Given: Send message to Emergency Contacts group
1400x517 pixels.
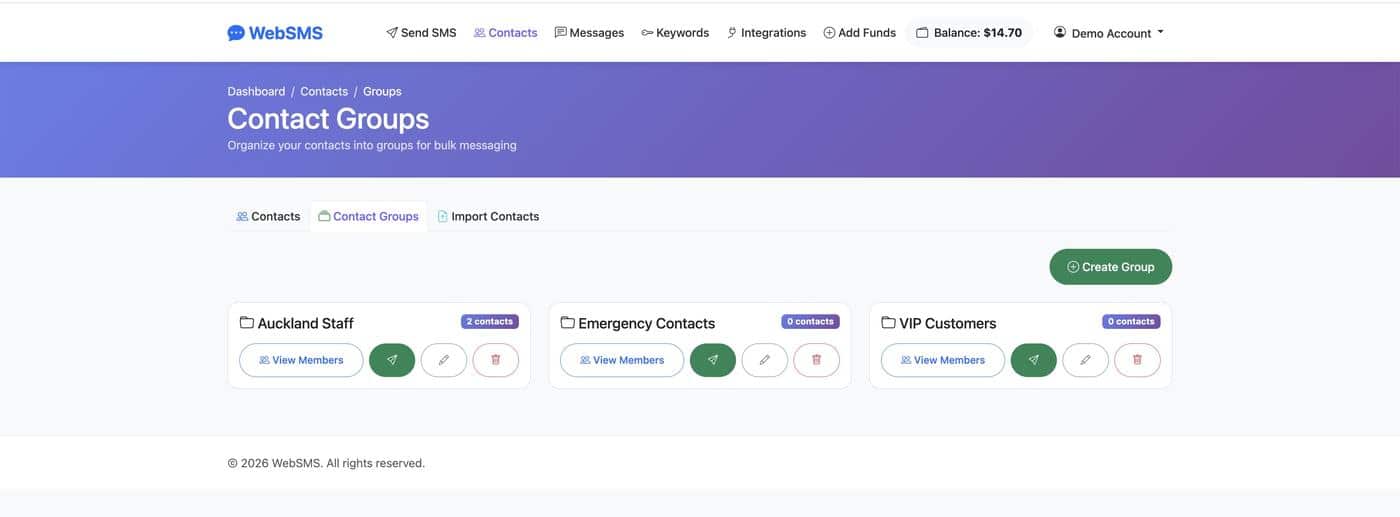Looking at the screenshot, I should coord(713,360).
